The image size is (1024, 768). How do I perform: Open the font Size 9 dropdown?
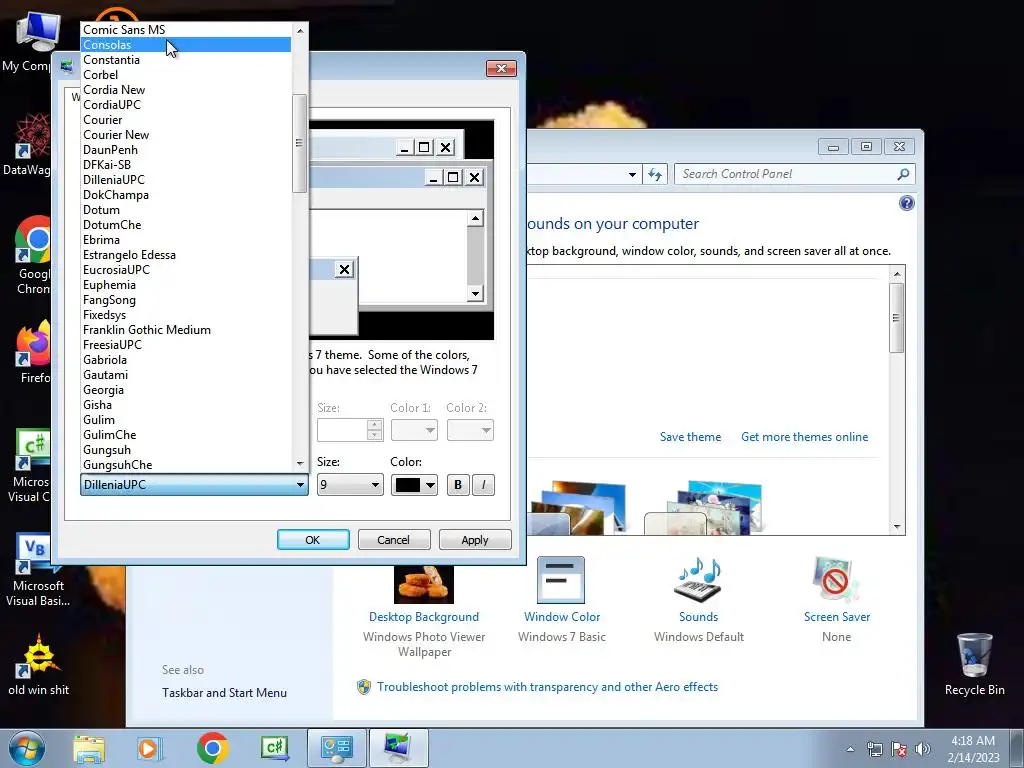click(x=350, y=485)
